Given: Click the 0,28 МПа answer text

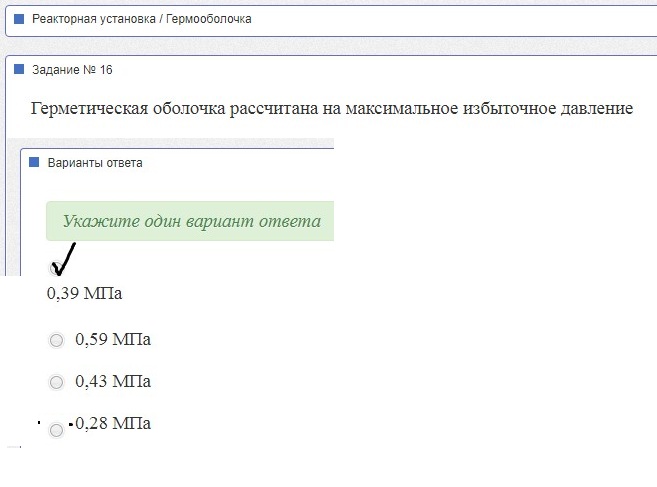Looking at the screenshot, I should coord(113,423).
